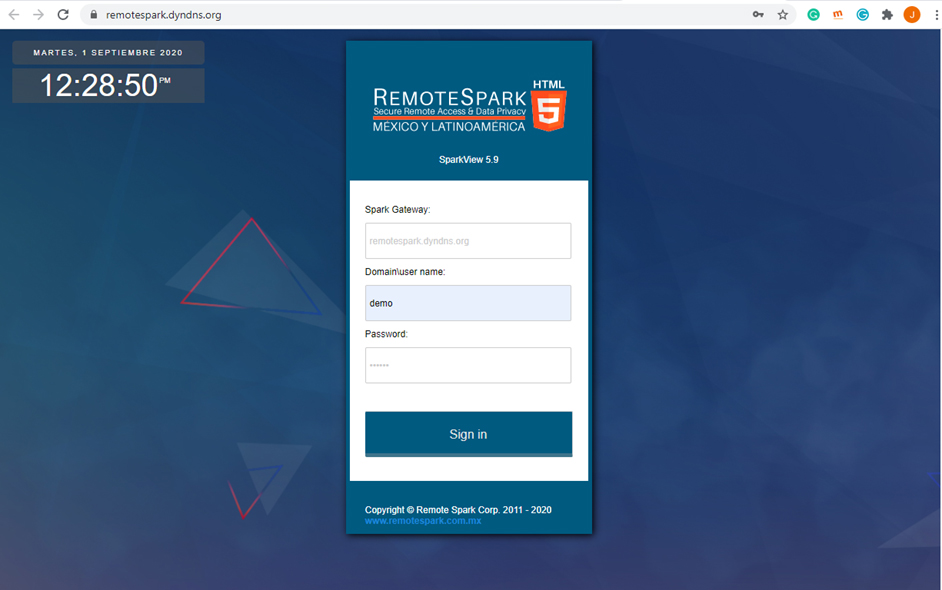Open the www.remotespark.com.mx link

pos(423,521)
